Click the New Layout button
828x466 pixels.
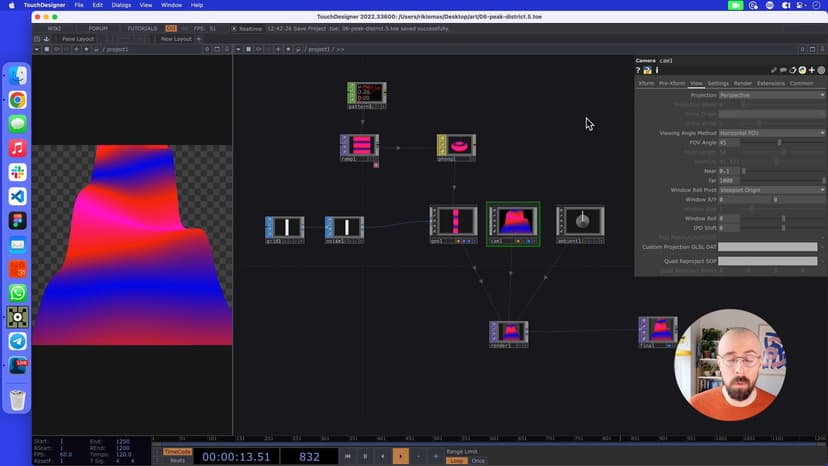(175, 39)
